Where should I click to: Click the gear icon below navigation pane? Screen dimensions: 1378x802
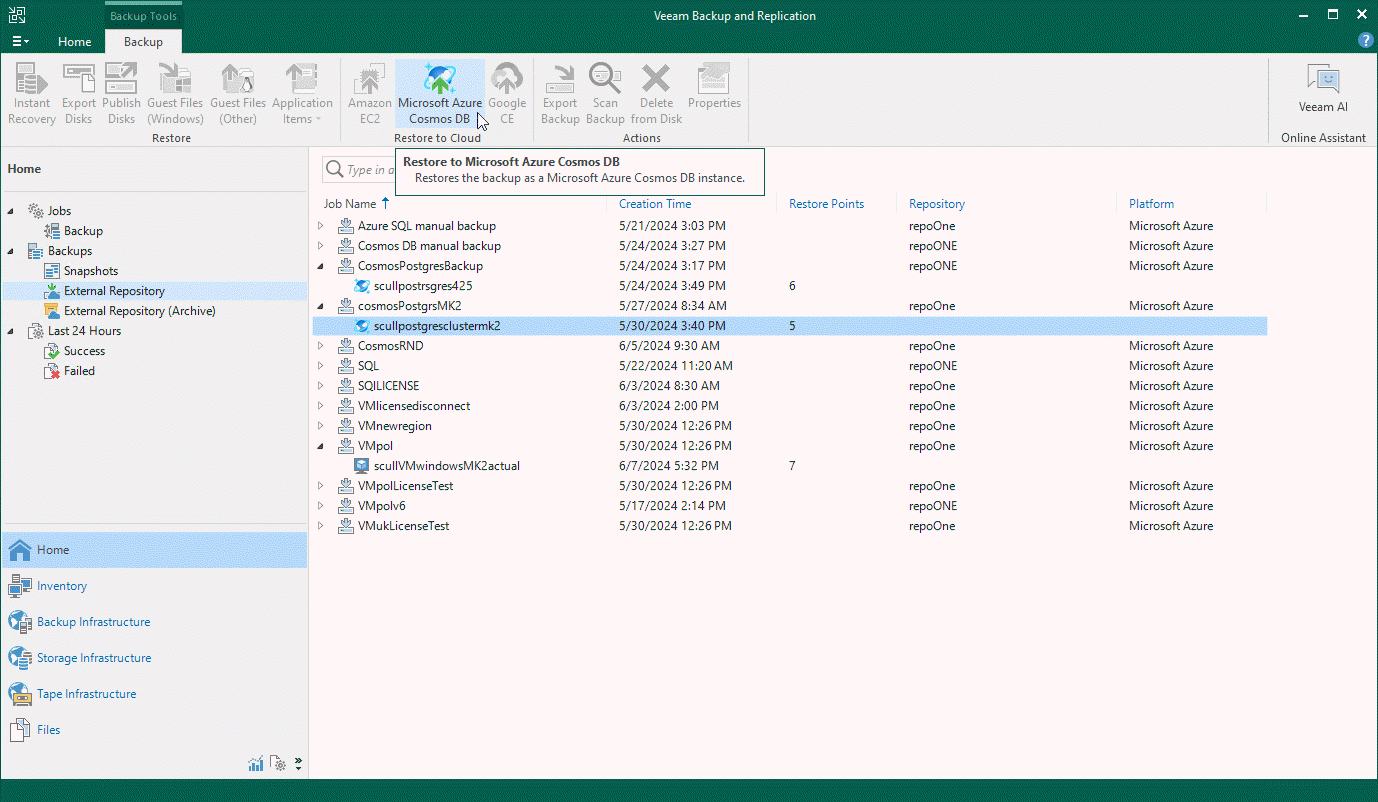coord(279,764)
